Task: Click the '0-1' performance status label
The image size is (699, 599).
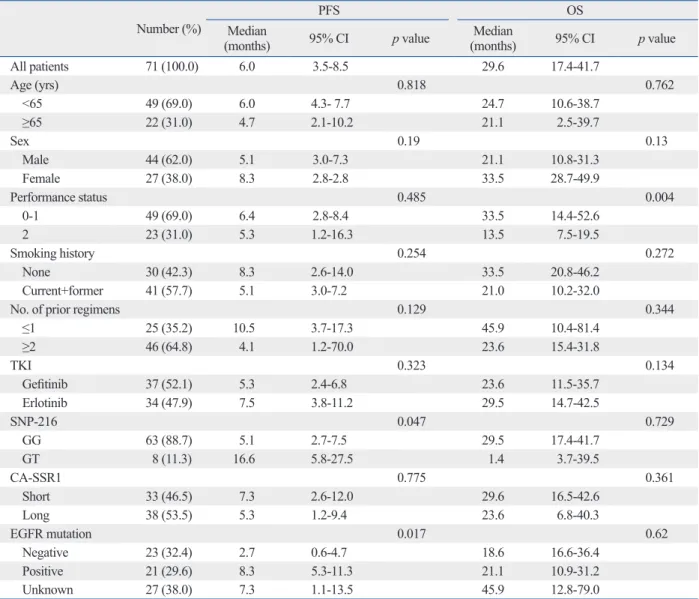Action: point(30,216)
